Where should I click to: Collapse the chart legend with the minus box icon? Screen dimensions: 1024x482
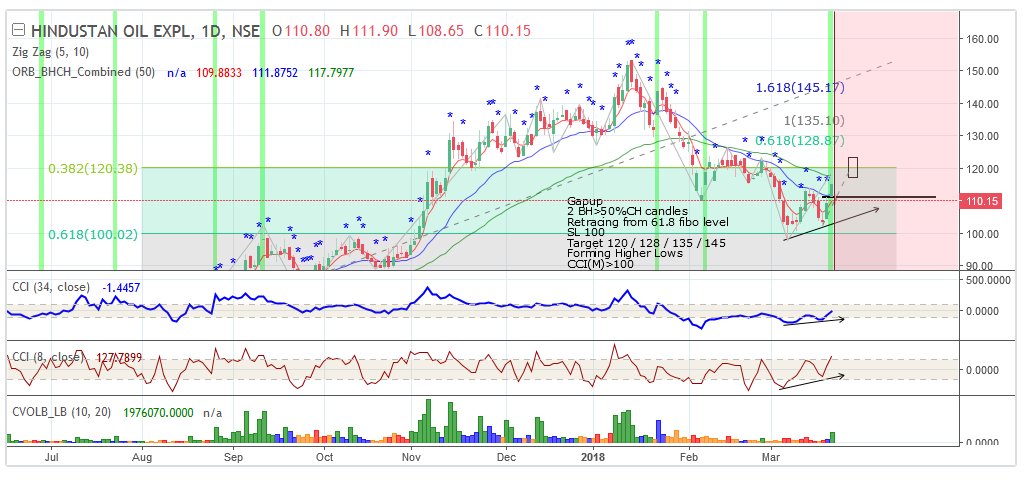click(x=19, y=29)
